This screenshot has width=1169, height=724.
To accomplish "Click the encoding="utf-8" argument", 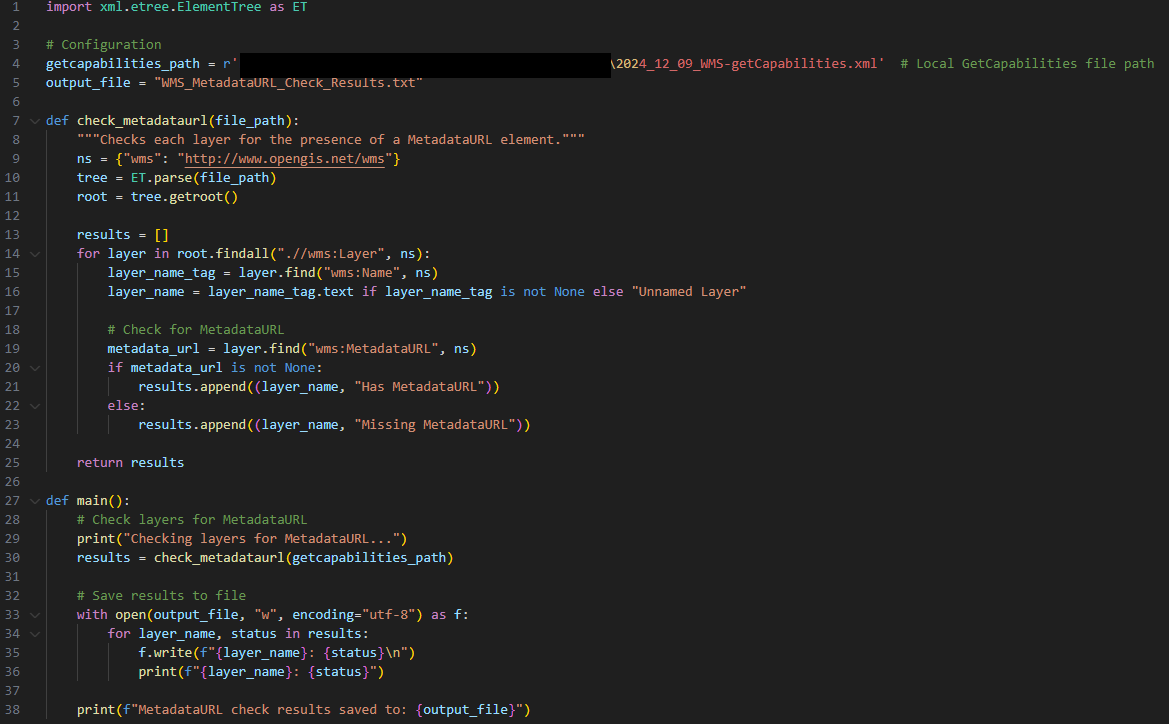I will click(353, 615).
